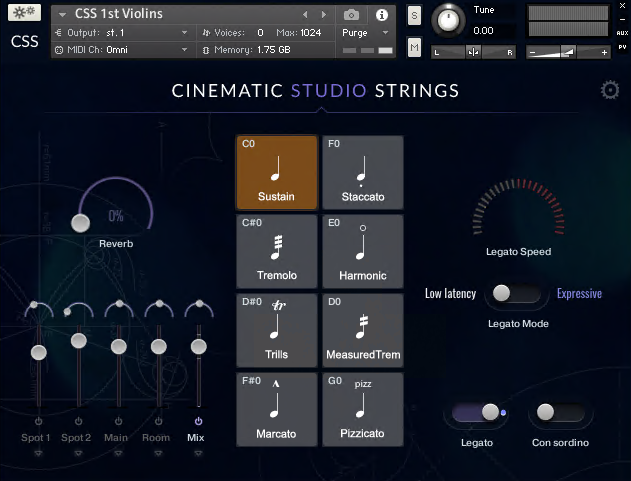Screen dimensions: 631x481
Task: Toggle the Legato switch
Action: 476,412
